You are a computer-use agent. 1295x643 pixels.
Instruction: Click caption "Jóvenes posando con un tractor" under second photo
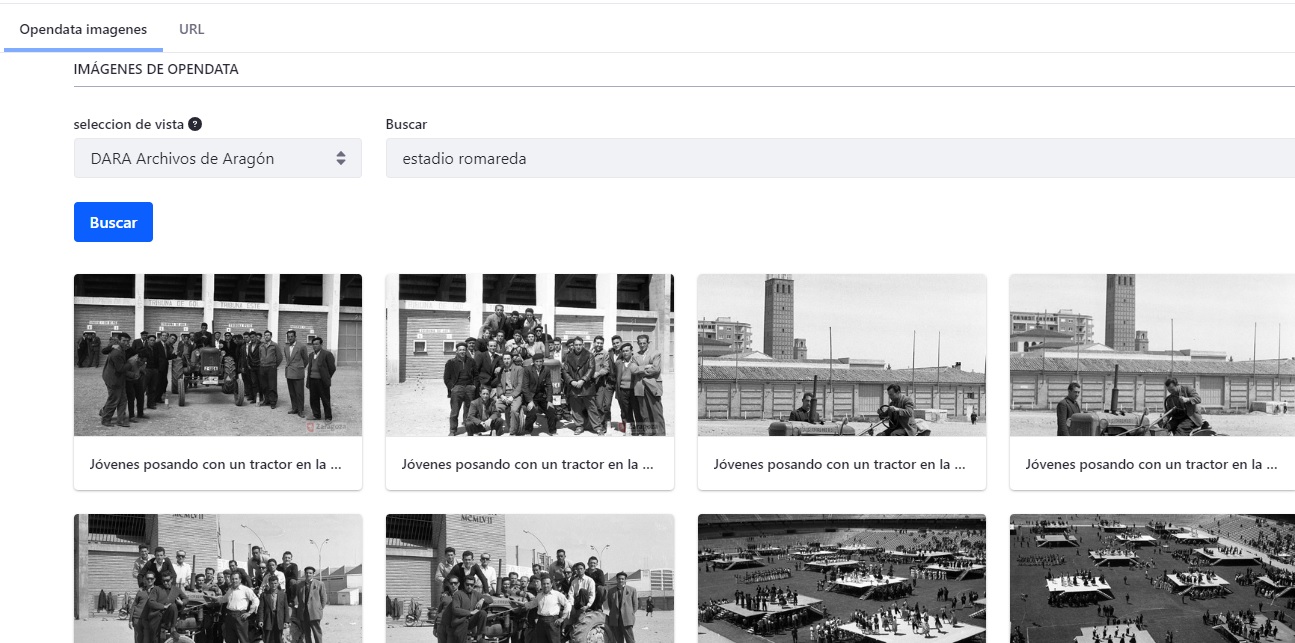point(530,464)
